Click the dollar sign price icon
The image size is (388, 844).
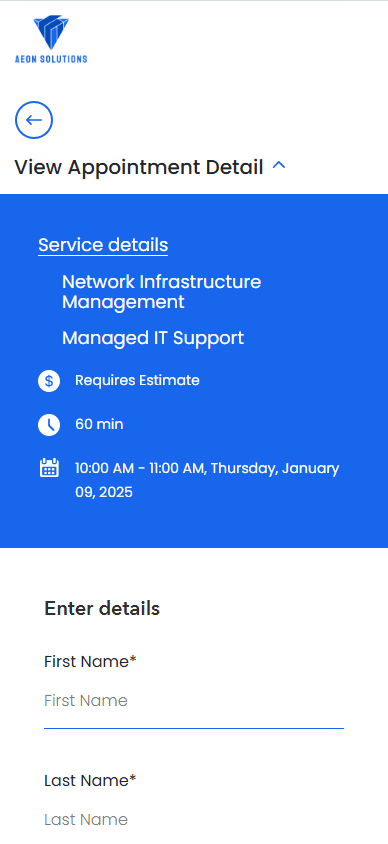tap(49, 381)
